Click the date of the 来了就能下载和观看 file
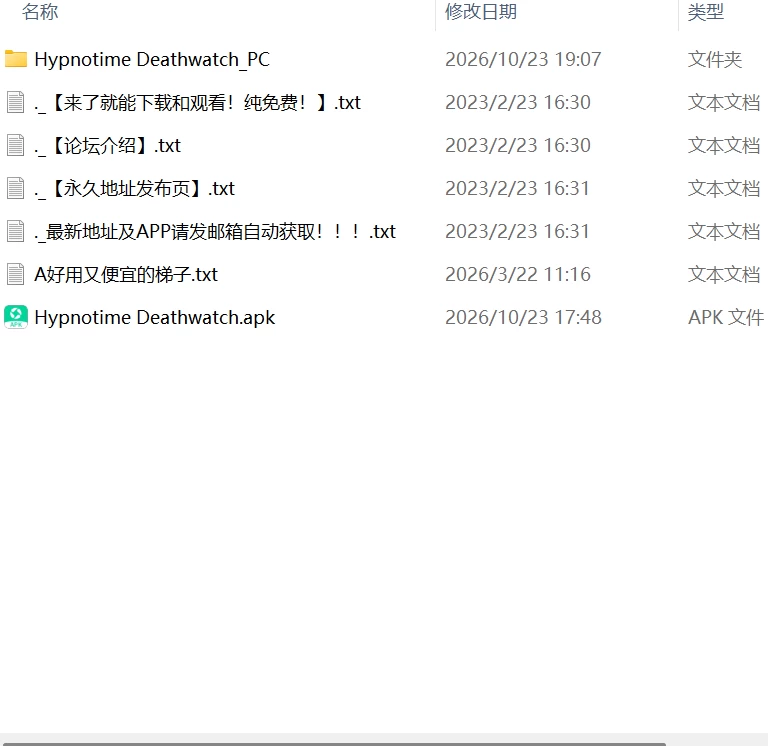This screenshot has width=768, height=746. (518, 103)
